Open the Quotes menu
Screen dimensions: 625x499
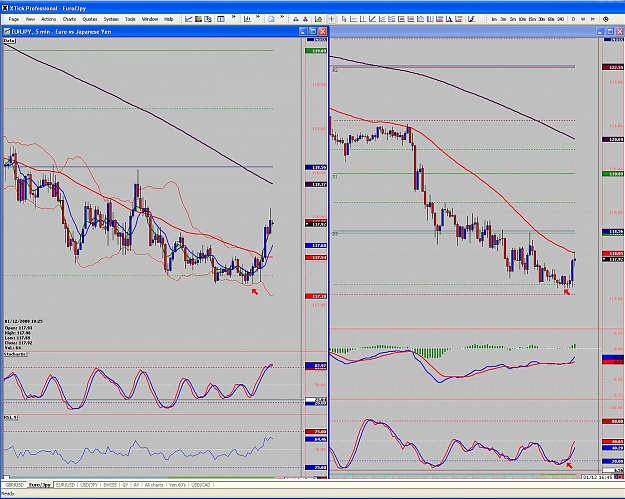pyautogui.click(x=90, y=19)
